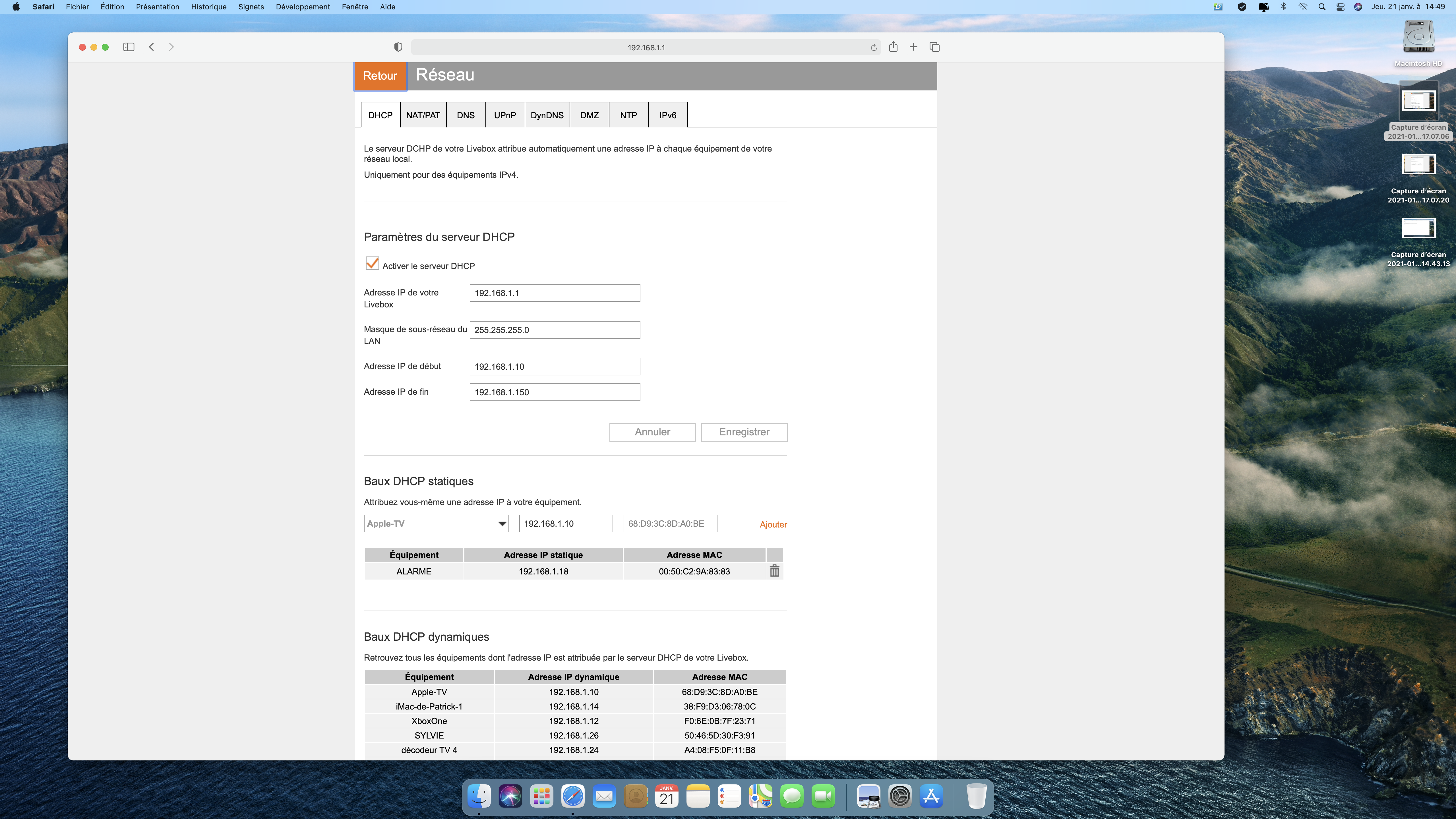Open the IPv6 tab
The height and width of the screenshot is (819, 1456).
pyautogui.click(x=667, y=115)
